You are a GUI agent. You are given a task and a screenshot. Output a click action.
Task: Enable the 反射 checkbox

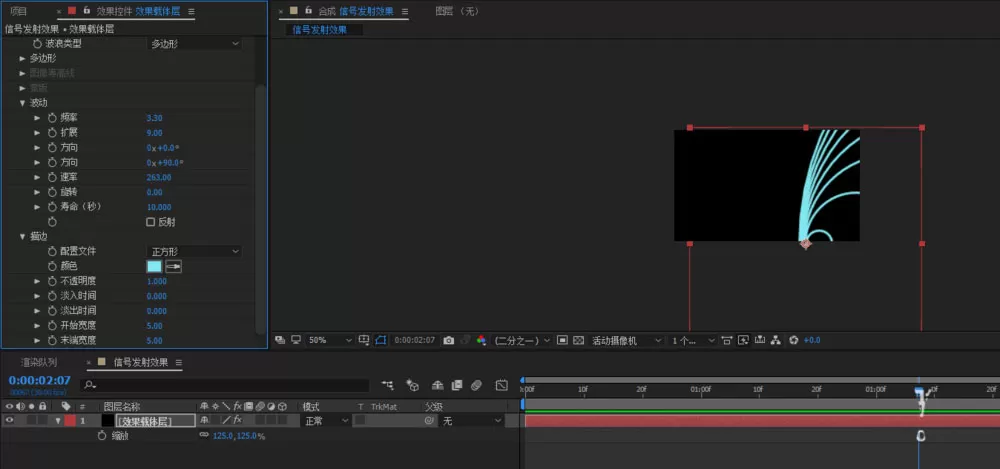coord(151,222)
